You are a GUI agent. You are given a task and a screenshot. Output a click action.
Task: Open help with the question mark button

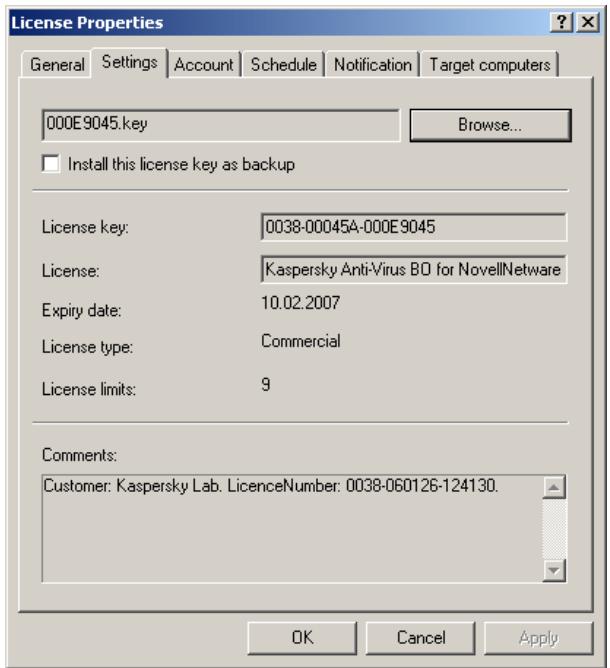(562, 22)
